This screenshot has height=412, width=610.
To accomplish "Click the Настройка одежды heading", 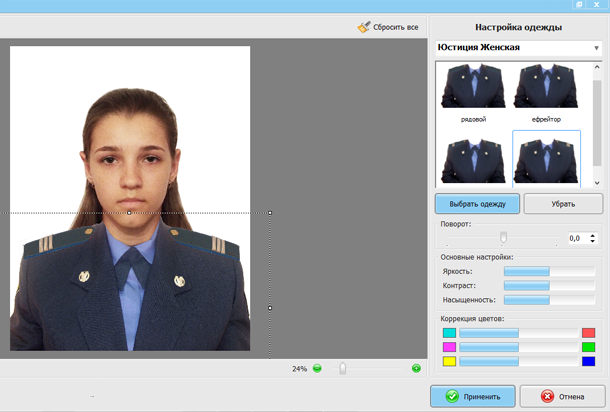I will click(x=518, y=27).
